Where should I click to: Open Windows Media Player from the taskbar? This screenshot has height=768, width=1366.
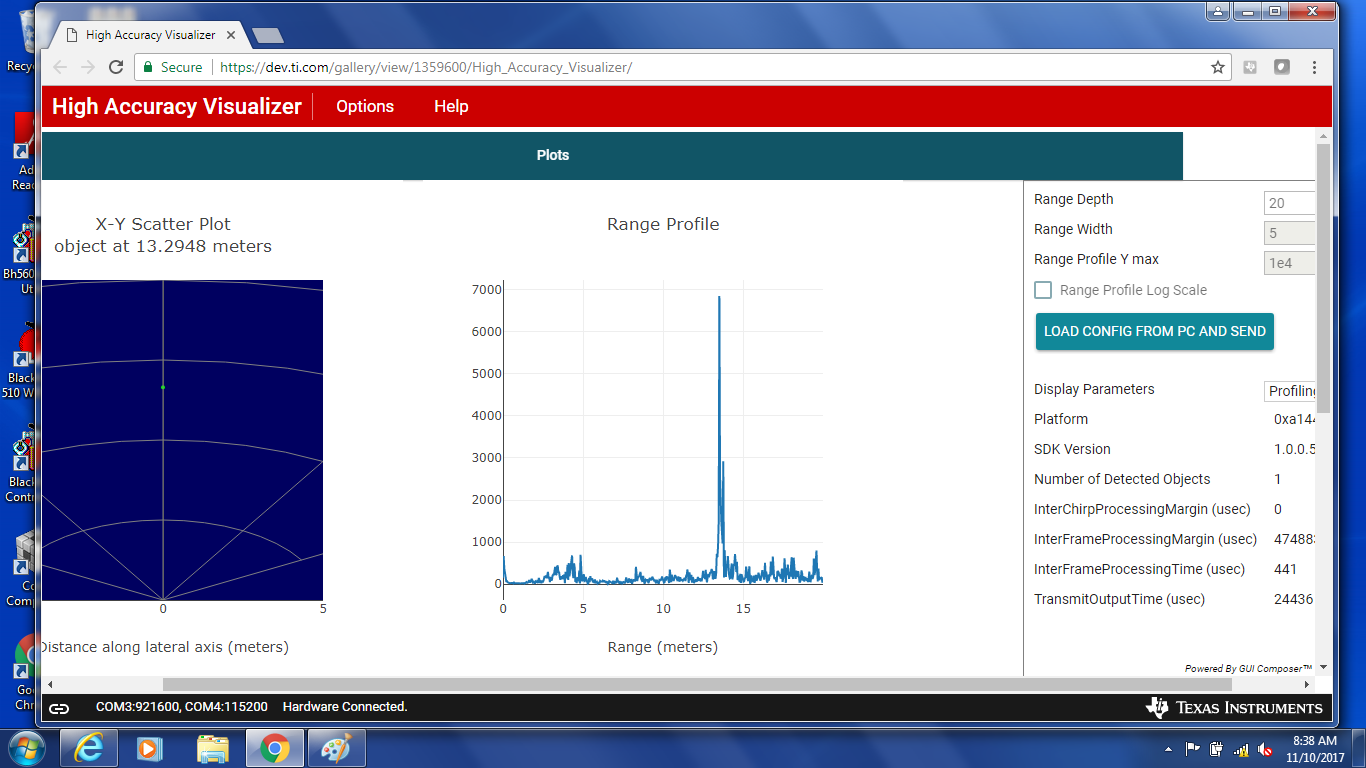[x=150, y=748]
